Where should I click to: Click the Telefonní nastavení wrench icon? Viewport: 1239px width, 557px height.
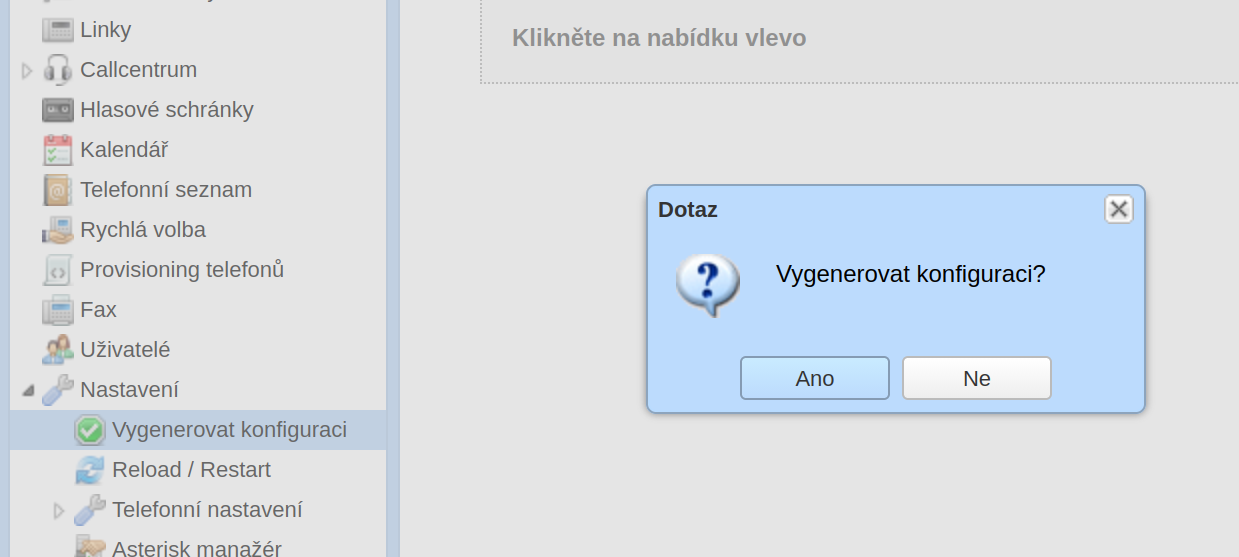click(90, 510)
